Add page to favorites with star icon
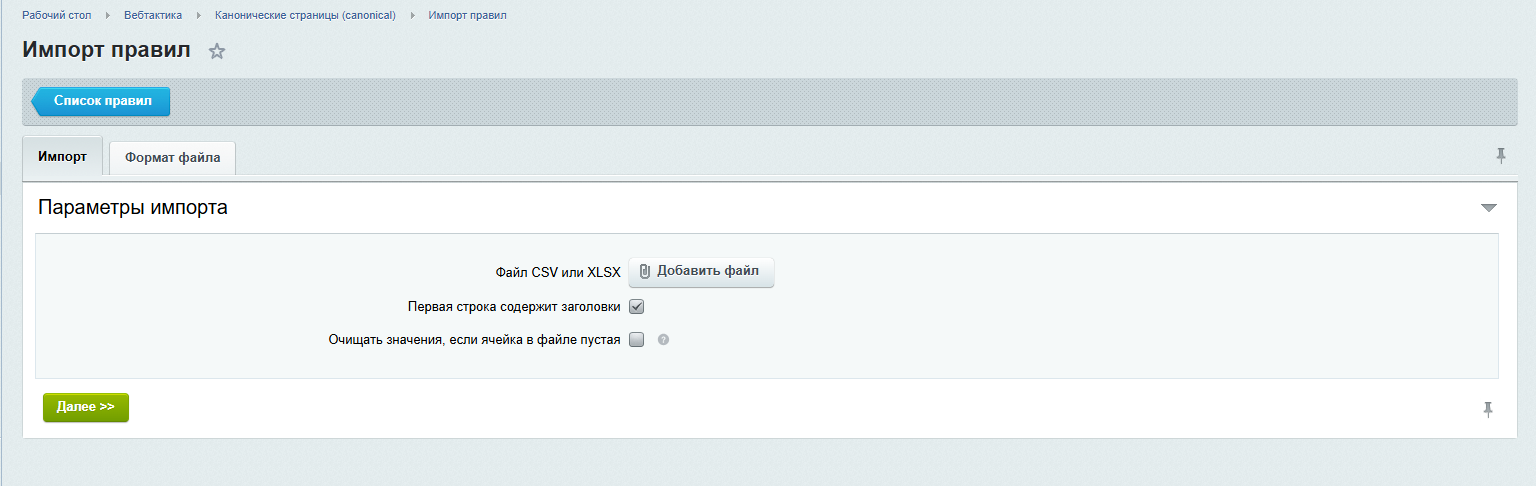1536x486 pixels. pyautogui.click(x=217, y=52)
